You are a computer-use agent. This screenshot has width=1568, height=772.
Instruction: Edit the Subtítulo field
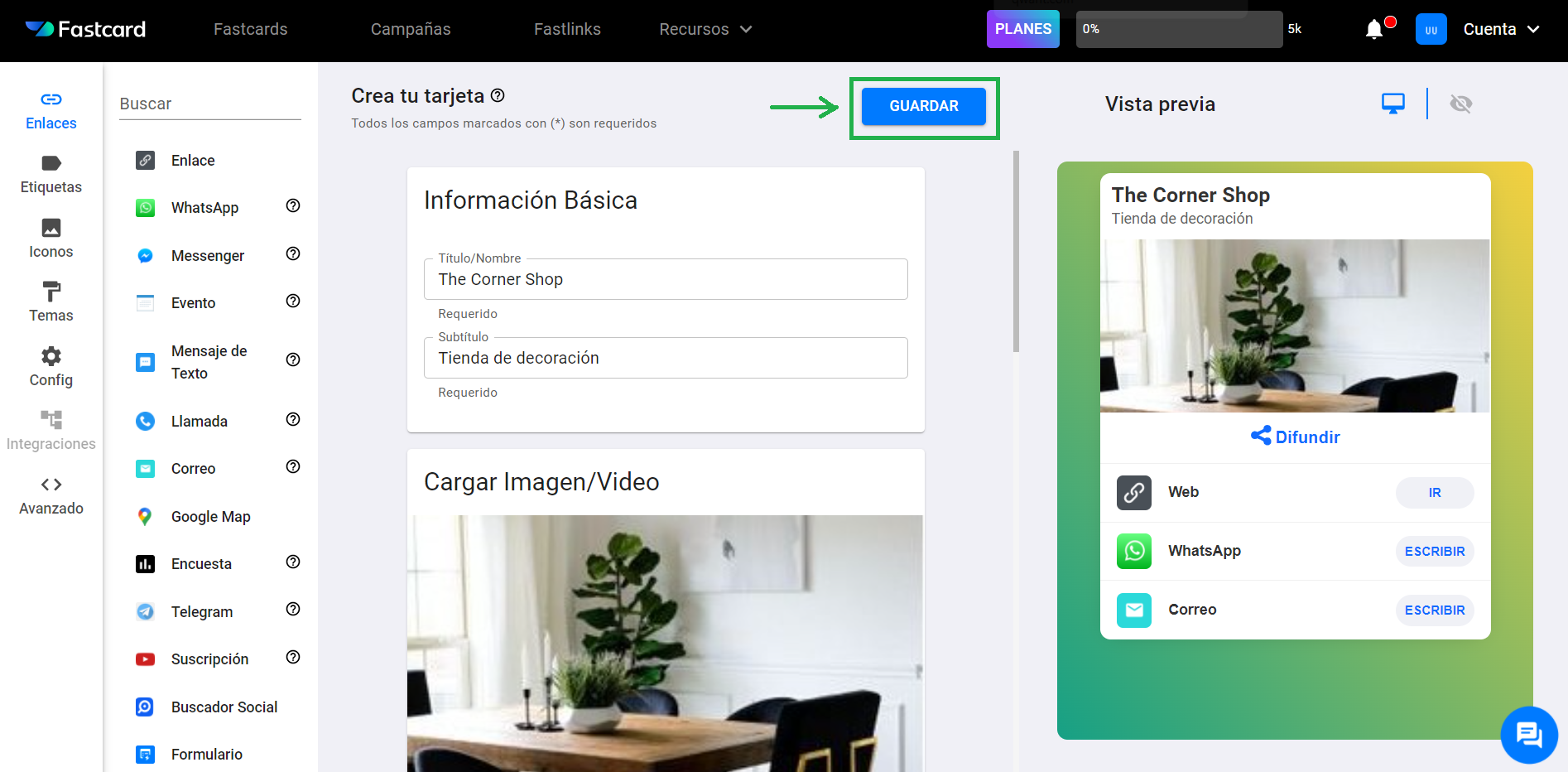(x=666, y=358)
